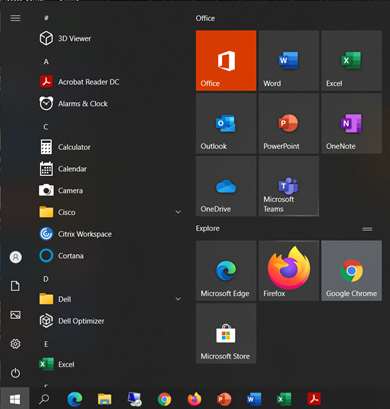This screenshot has width=390, height=409.
Task: Click the Explore group handle lines
Action: coord(367,229)
